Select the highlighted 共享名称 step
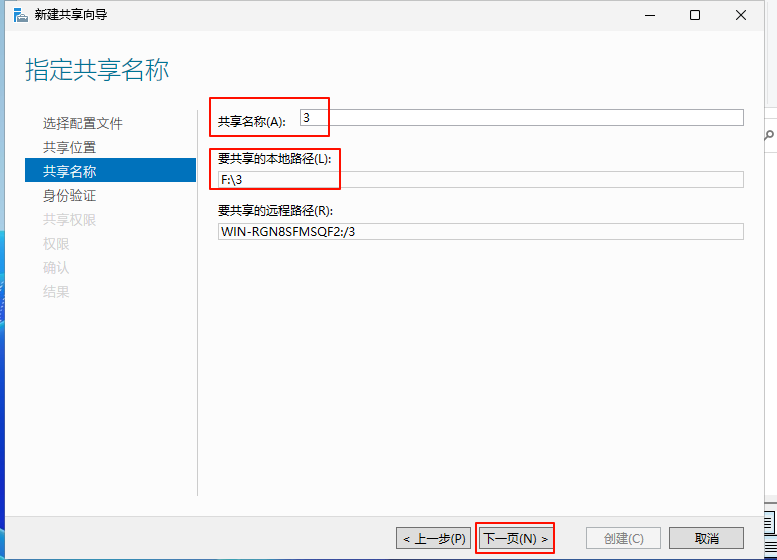 point(70,171)
